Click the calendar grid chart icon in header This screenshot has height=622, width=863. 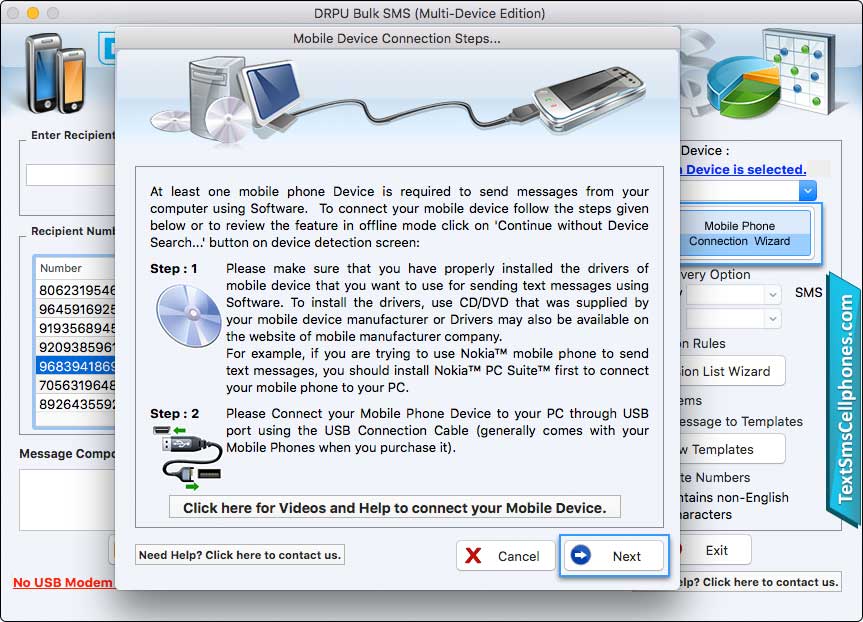801,72
